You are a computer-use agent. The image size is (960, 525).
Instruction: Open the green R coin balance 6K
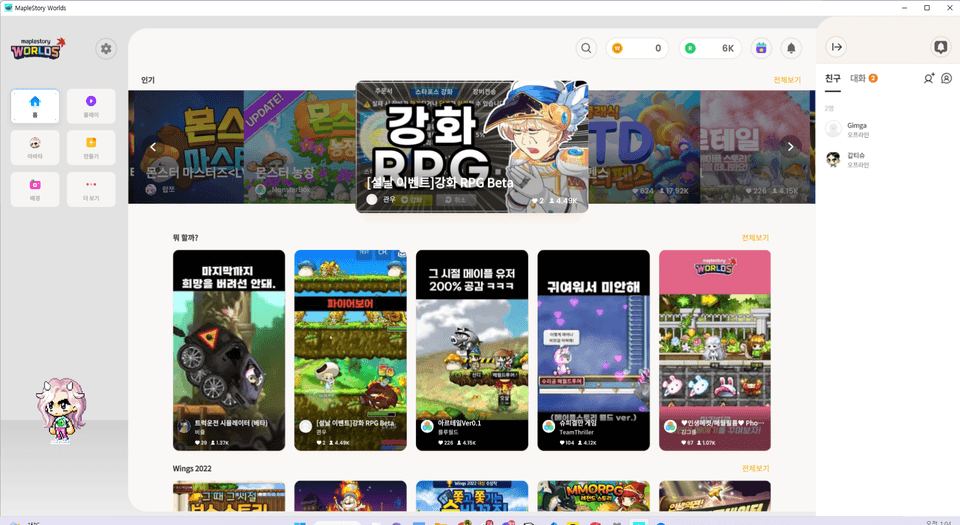710,48
